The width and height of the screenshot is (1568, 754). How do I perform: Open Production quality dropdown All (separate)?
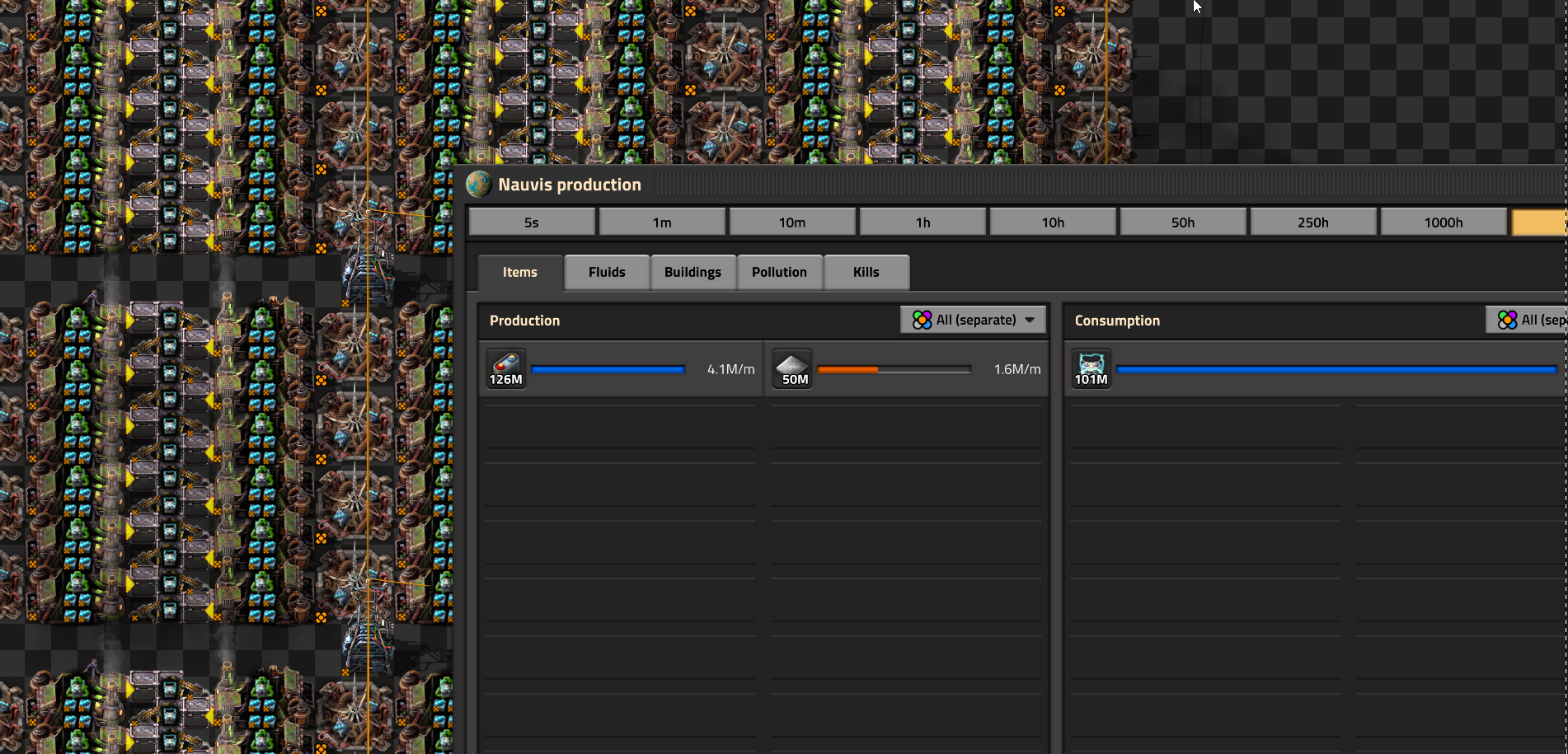973,320
